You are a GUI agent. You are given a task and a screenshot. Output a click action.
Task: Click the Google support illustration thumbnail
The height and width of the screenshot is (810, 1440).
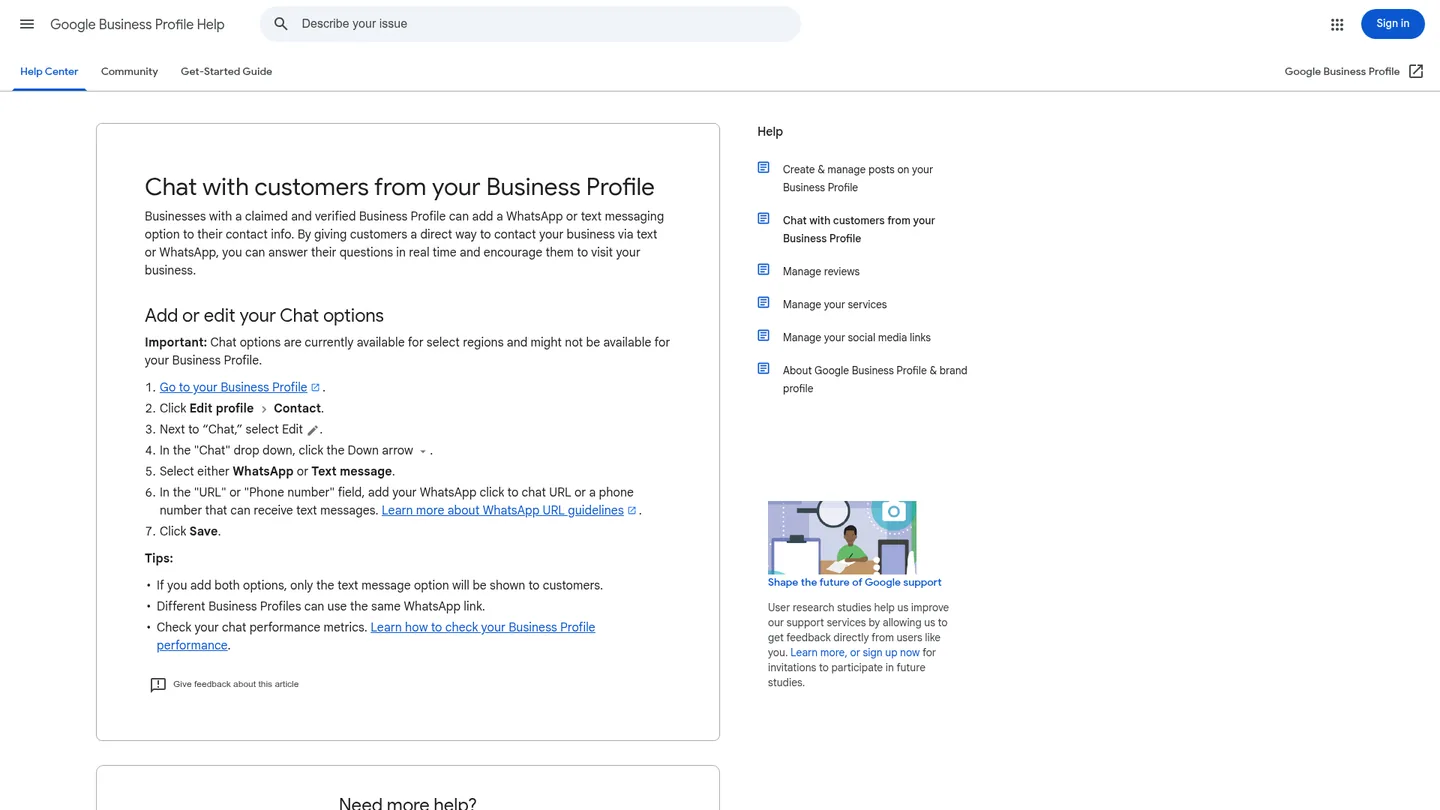[x=842, y=537]
